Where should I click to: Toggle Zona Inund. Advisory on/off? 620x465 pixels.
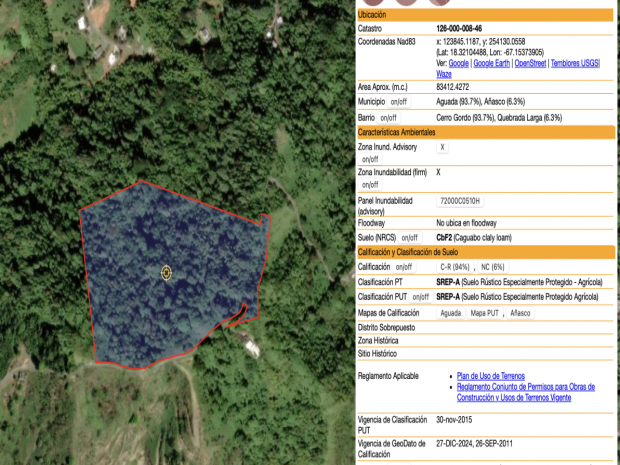(370, 159)
